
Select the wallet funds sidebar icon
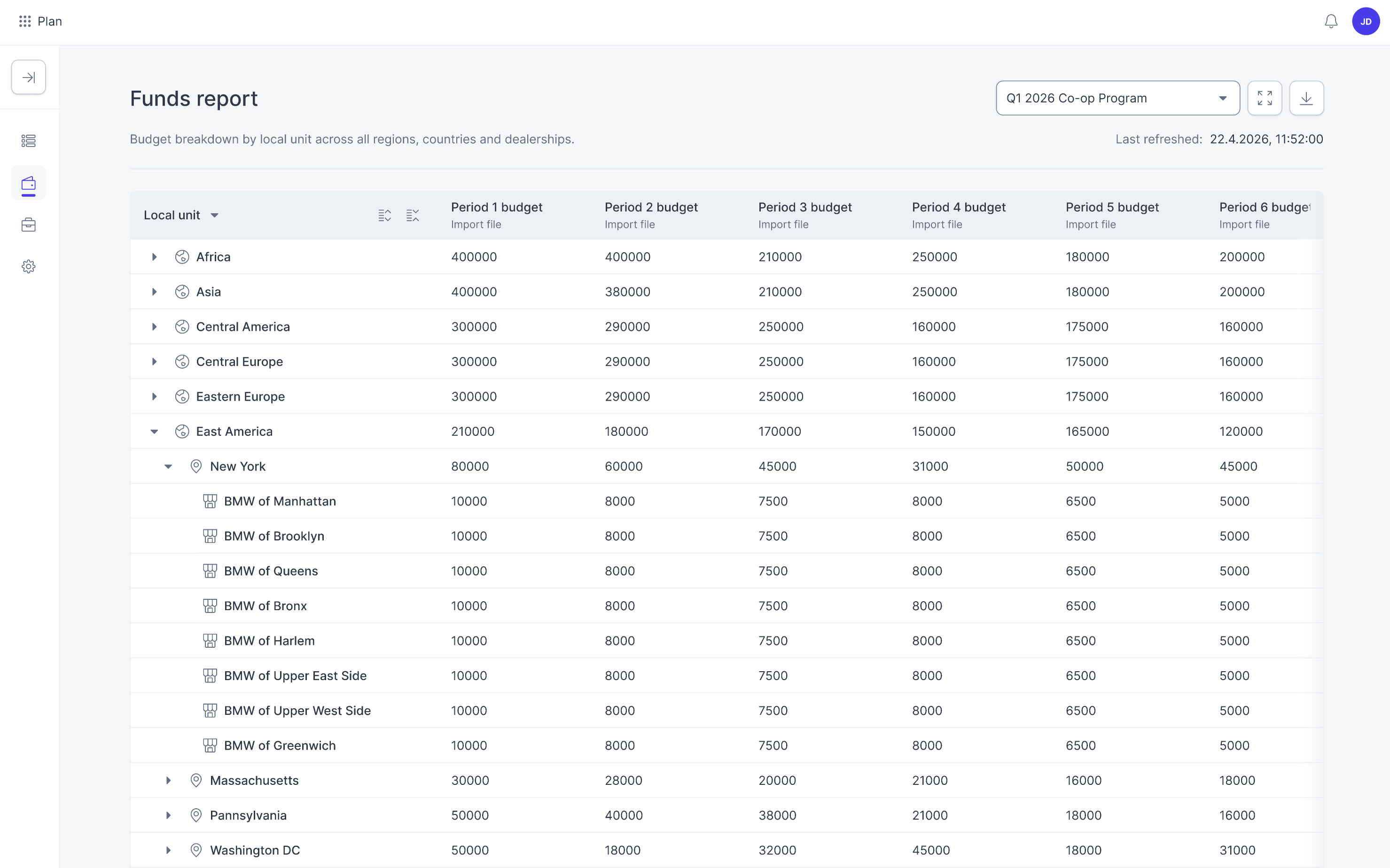pos(29,183)
